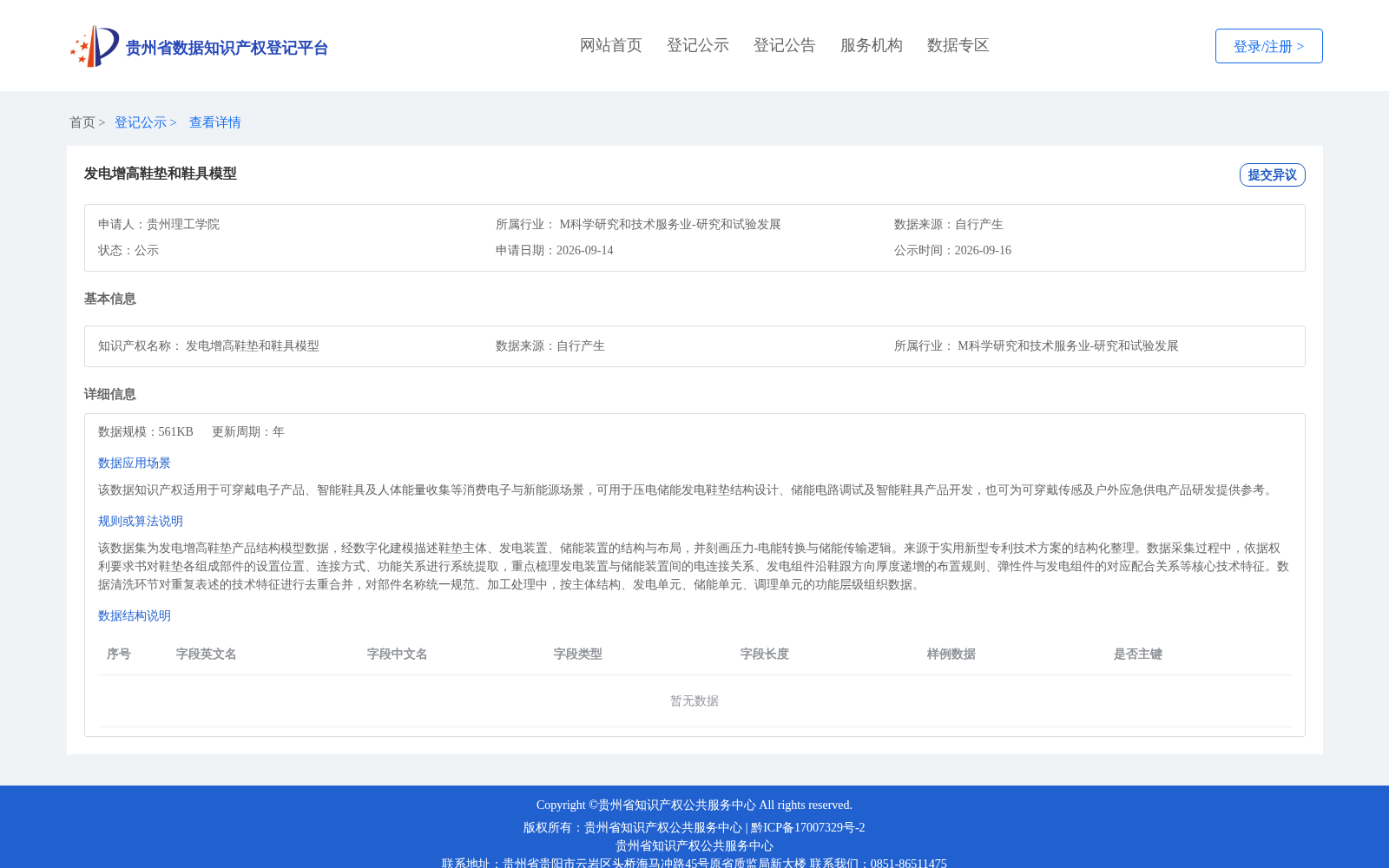Click the 详细信息 section heading

(x=110, y=394)
